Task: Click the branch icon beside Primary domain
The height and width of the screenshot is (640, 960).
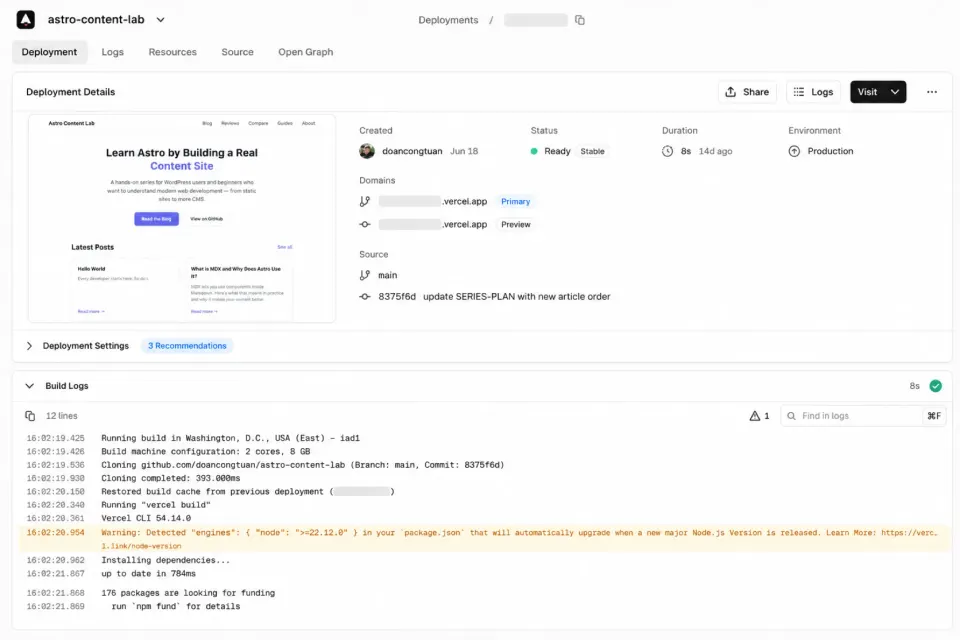Action: (x=365, y=201)
